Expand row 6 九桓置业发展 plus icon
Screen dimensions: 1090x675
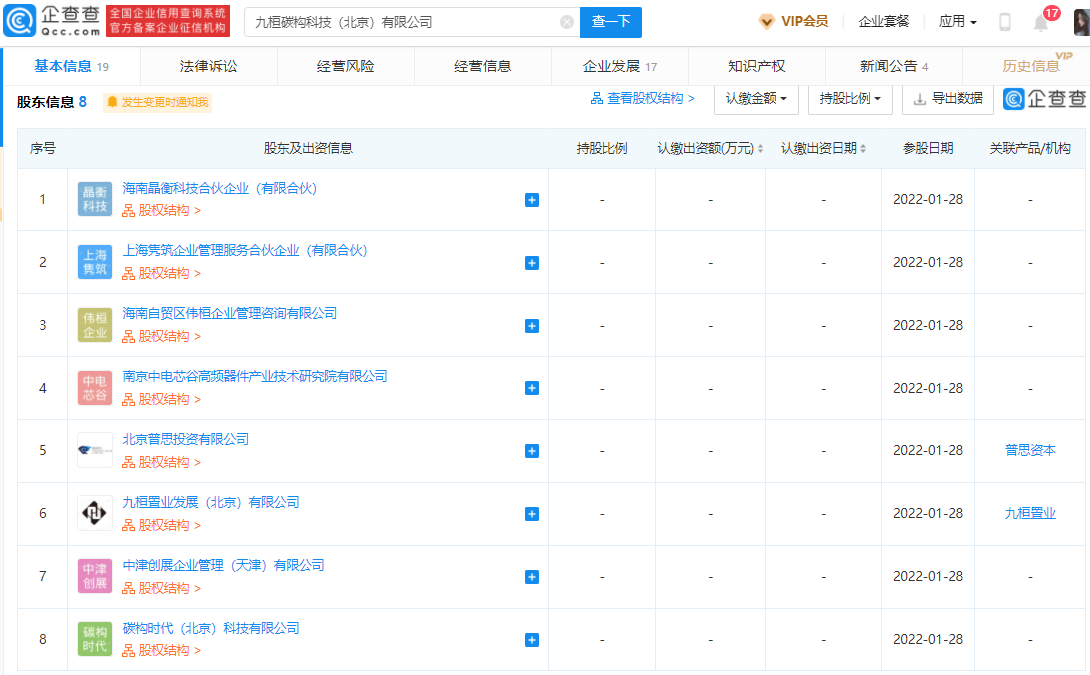tap(532, 514)
